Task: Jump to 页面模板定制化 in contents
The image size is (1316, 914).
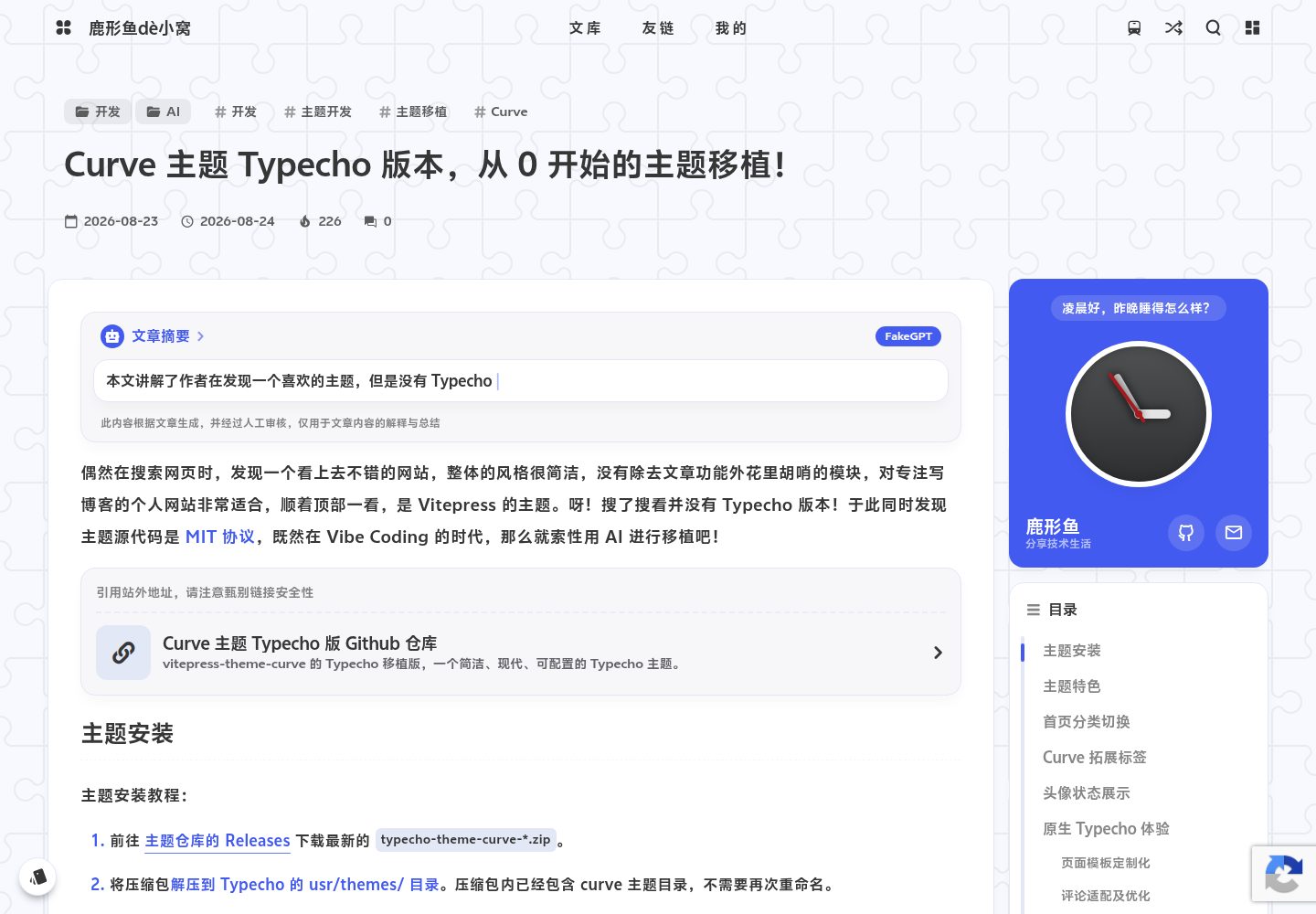Action: pos(1106,863)
